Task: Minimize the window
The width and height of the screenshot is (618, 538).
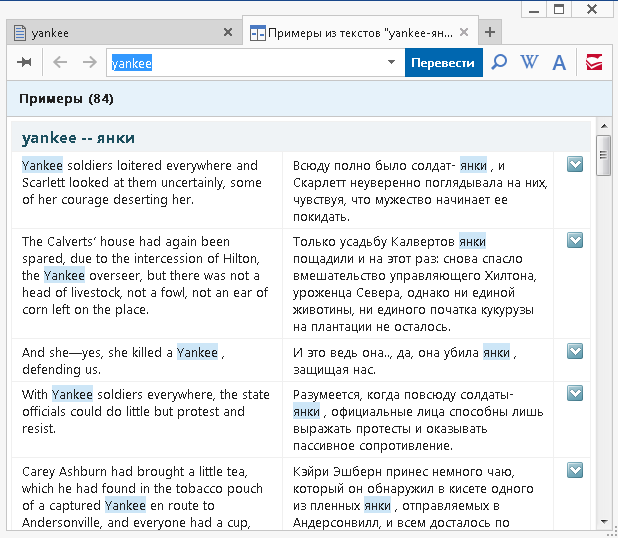Action: 534,9
